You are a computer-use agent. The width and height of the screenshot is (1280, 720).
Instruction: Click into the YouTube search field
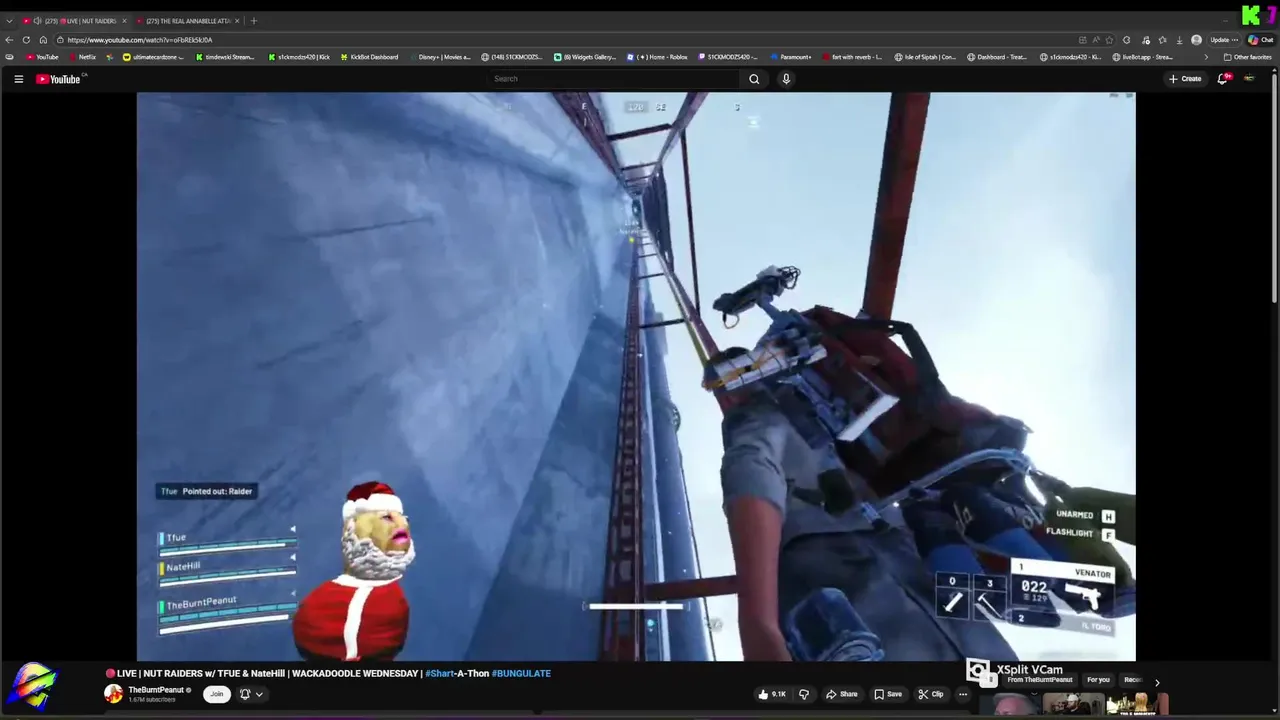tap(614, 79)
